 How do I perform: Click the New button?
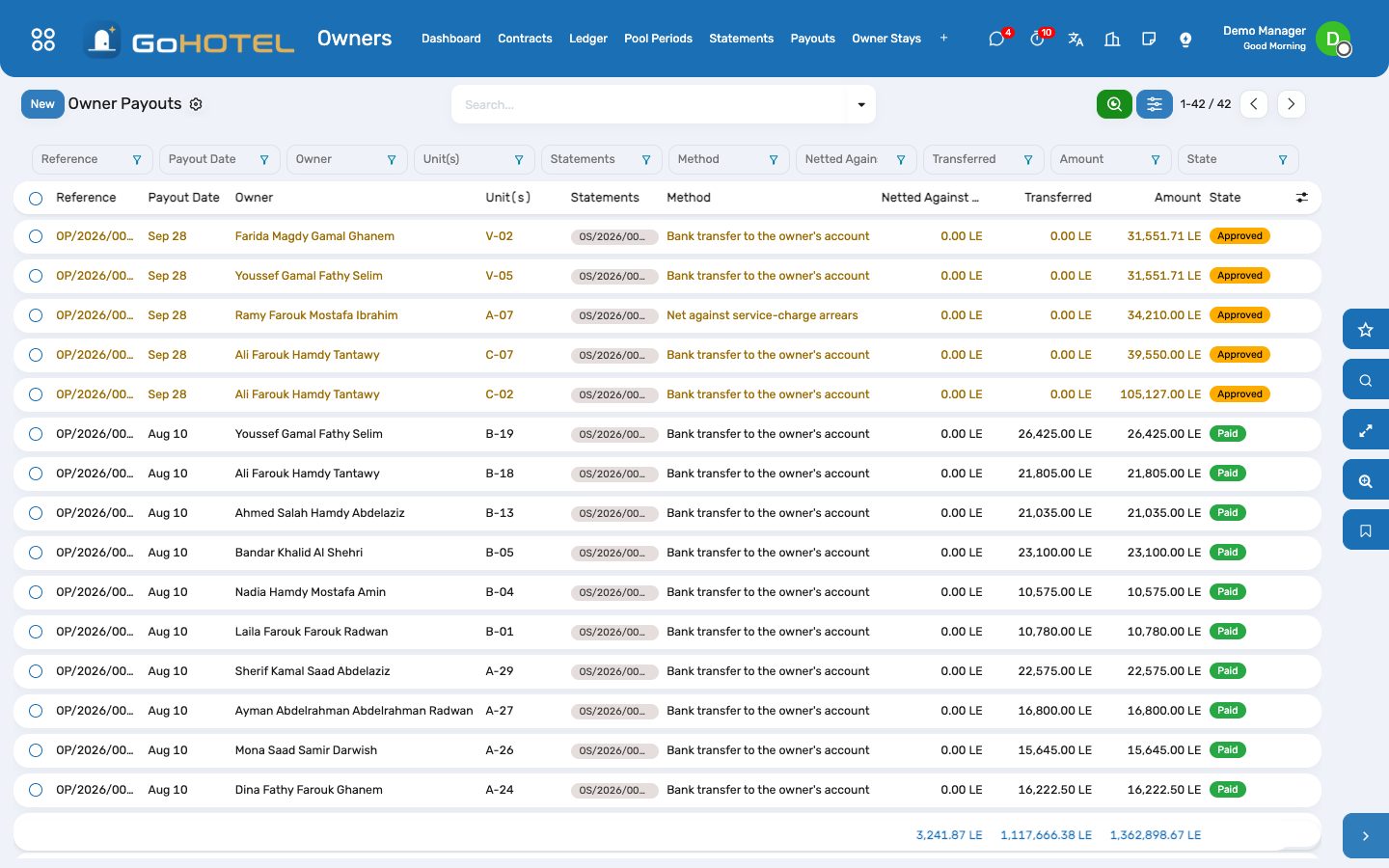pos(42,104)
